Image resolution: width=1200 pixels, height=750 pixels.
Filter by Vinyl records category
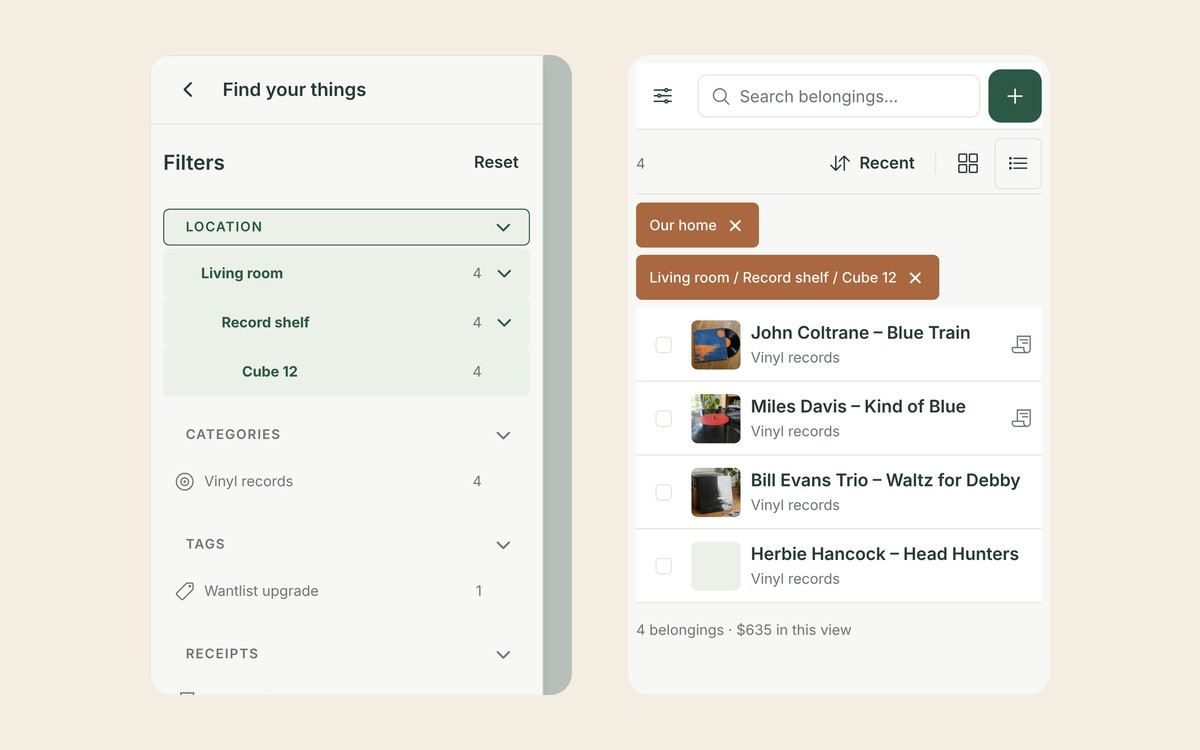[346, 482]
